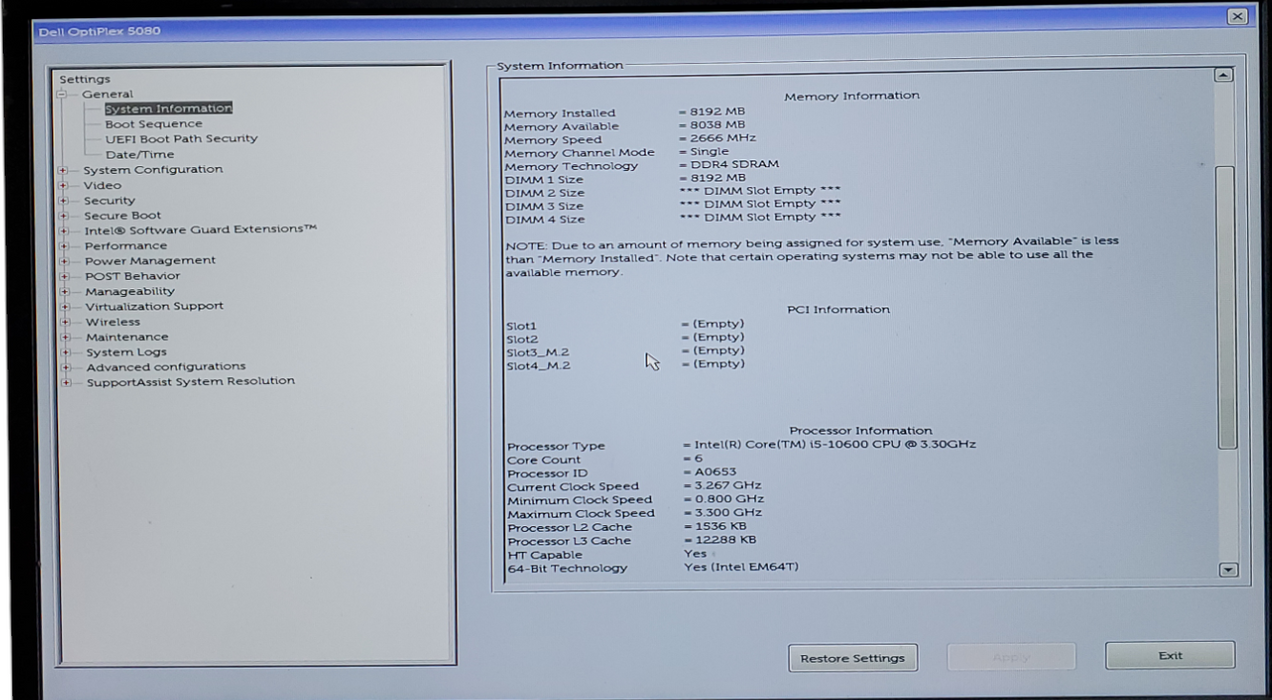The width and height of the screenshot is (1272, 700).
Task: Click the Restore Settings button
Action: tap(853, 658)
